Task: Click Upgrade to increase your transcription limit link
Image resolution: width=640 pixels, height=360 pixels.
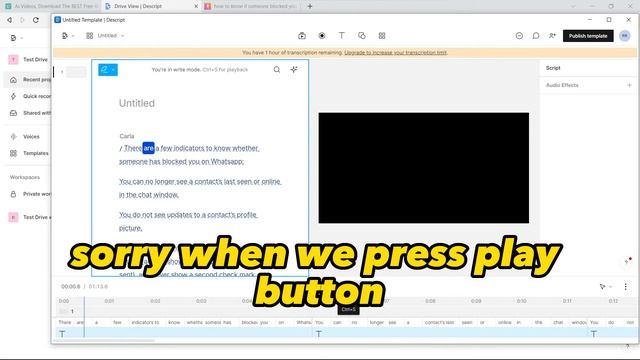Action: (x=396, y=53)
